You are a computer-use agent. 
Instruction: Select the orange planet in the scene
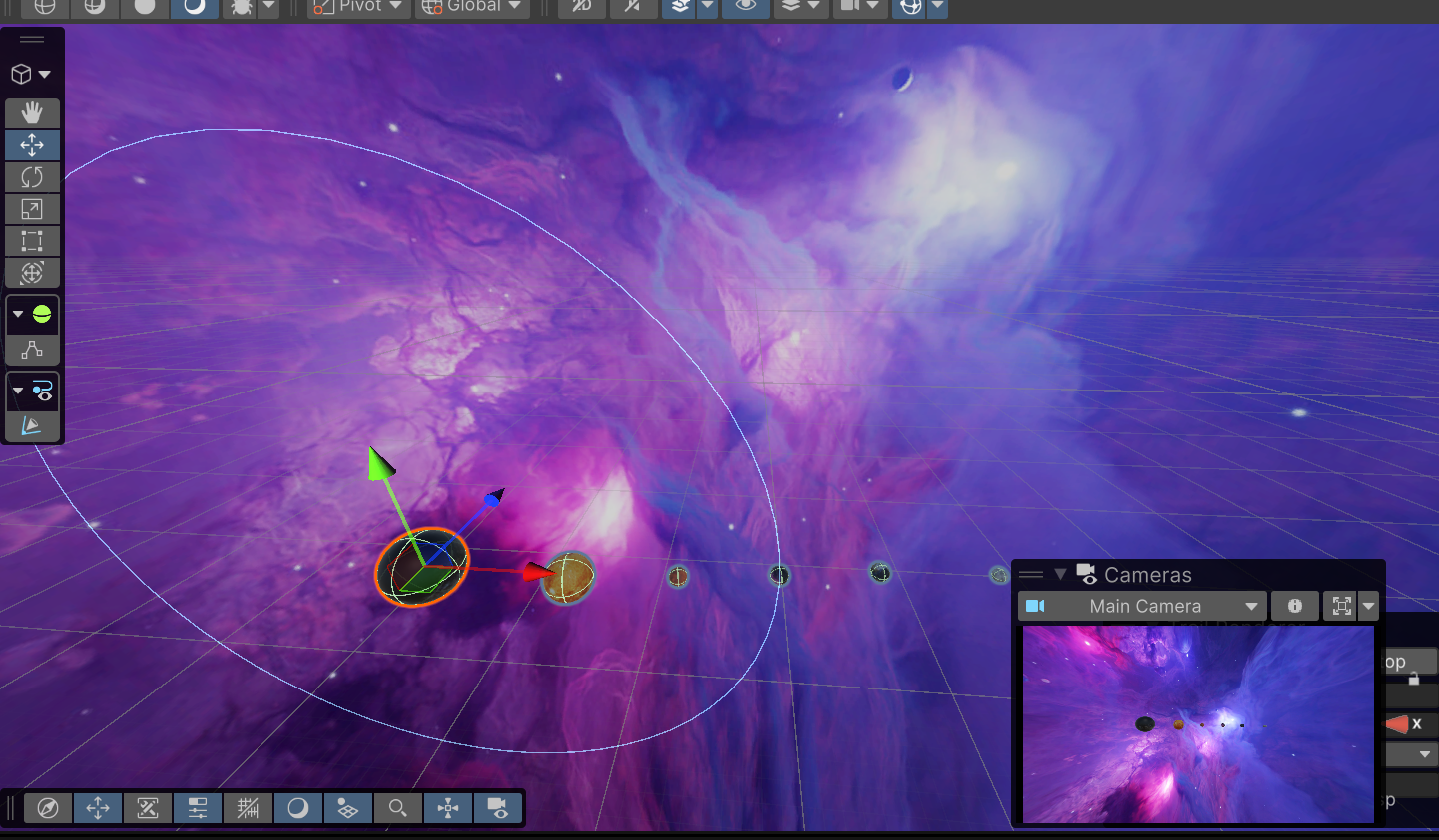point(569,577)
